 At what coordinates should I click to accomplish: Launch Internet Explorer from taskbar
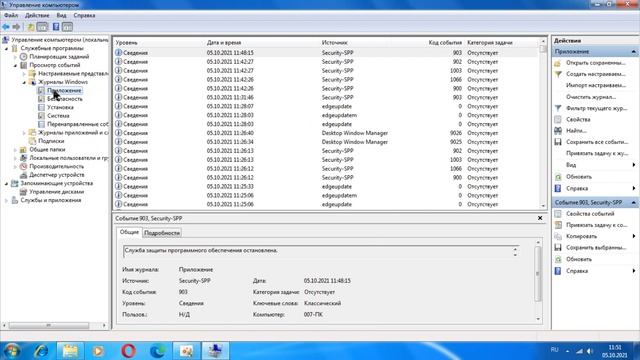pyautogui.click(x=41, y=351)
